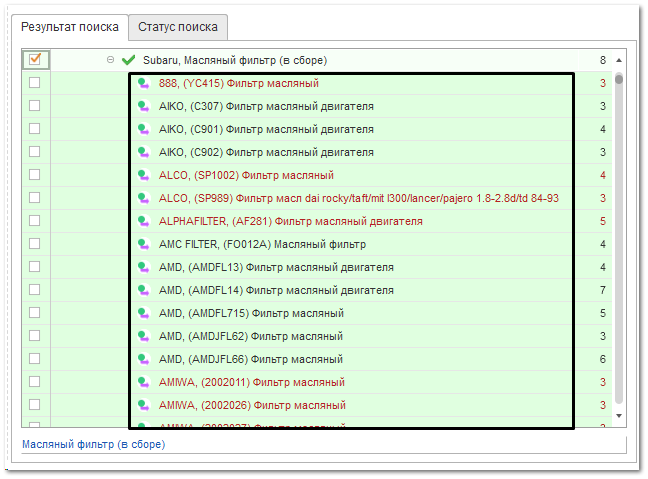
Task: Click the scrollbar down arrow
Action: click(x=619, y=416)
